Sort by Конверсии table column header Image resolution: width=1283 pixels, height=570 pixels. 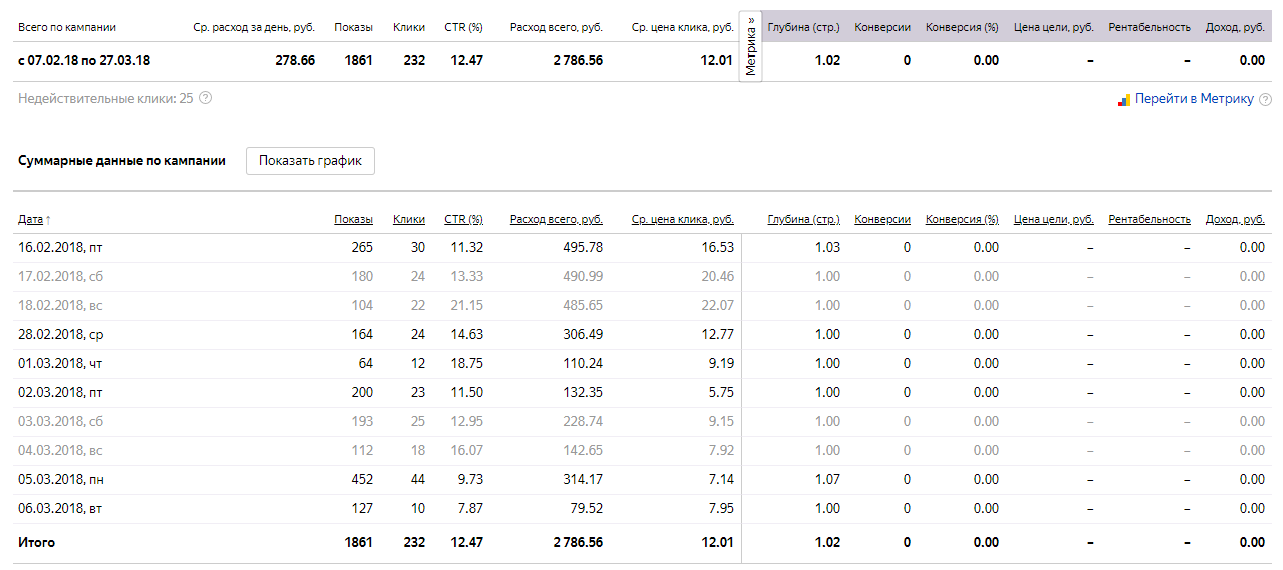click(x=882, y=219)
